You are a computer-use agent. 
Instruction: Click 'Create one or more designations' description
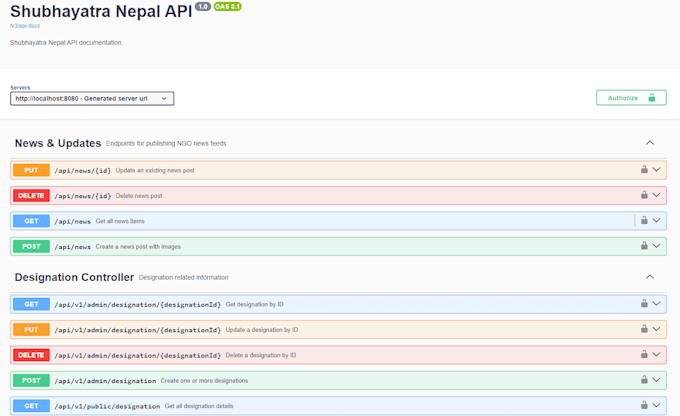click(204, 380)
